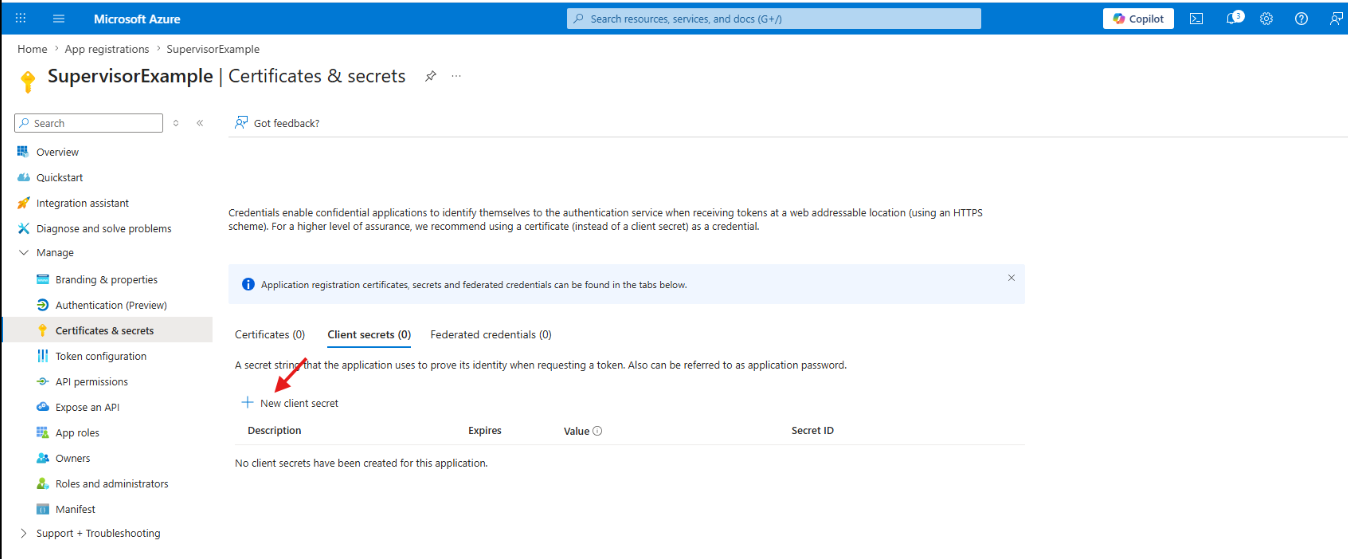This screenshot has width=1348, height=559.
Task: Dismiss the blue information banner
Action: (1011, 278)
